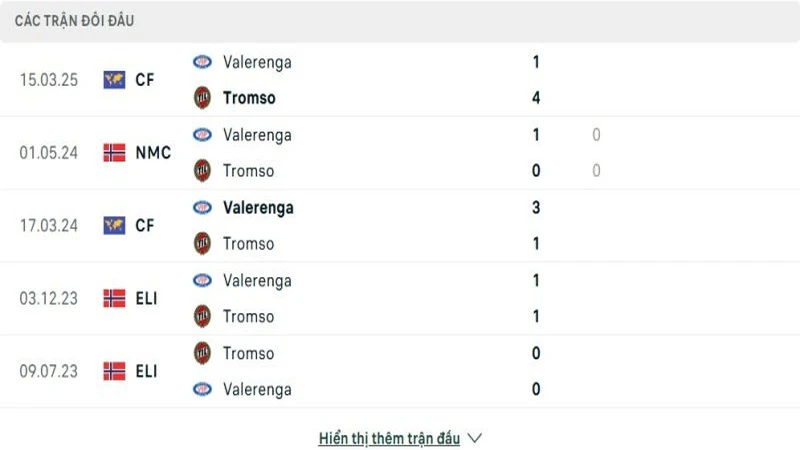Viewport: 800px width, 450px height.
Task: Open match dated 01.05.24
Action: 48,153
